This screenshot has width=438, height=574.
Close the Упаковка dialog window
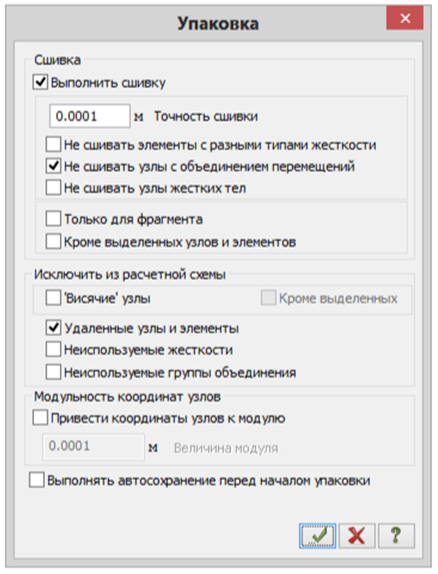(405, 18)
